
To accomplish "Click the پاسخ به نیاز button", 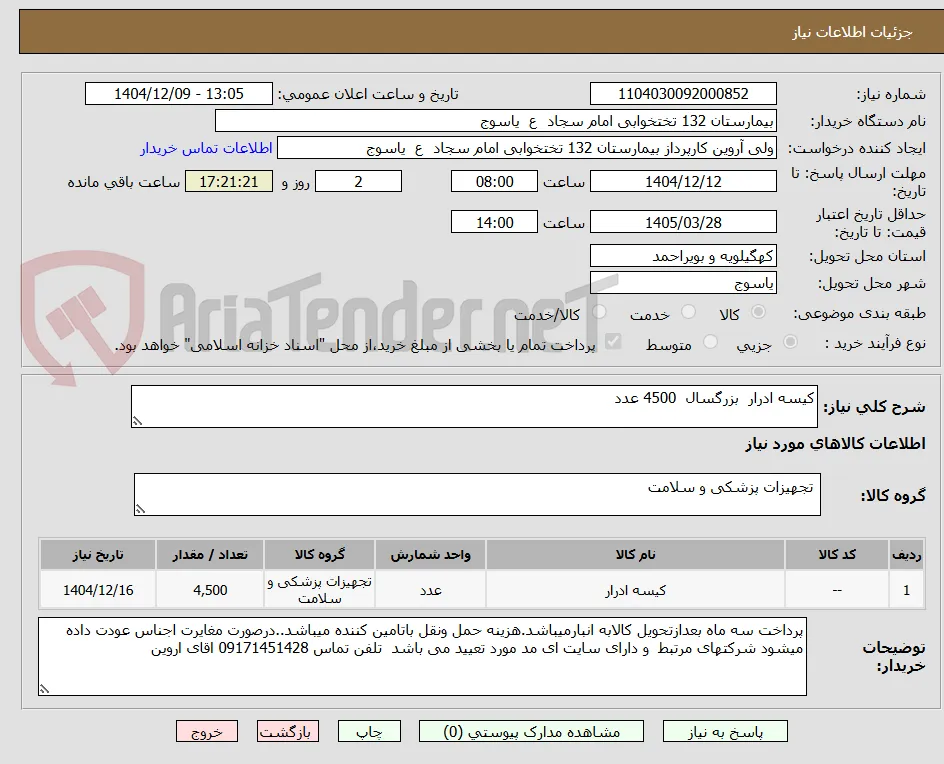I will (x=725, y=731).
